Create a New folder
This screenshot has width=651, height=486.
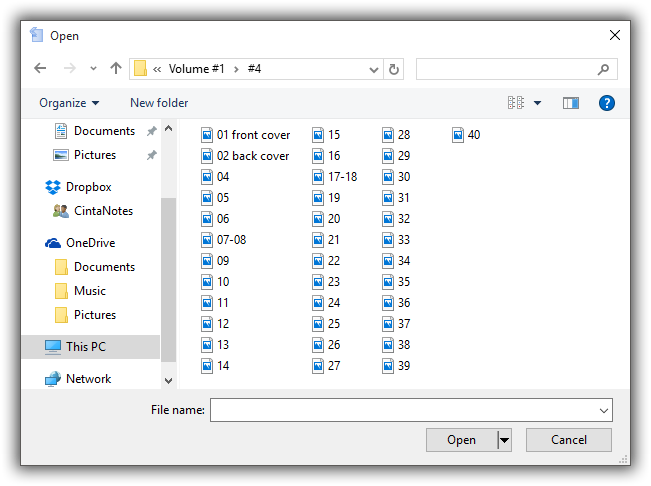(159, 103)
